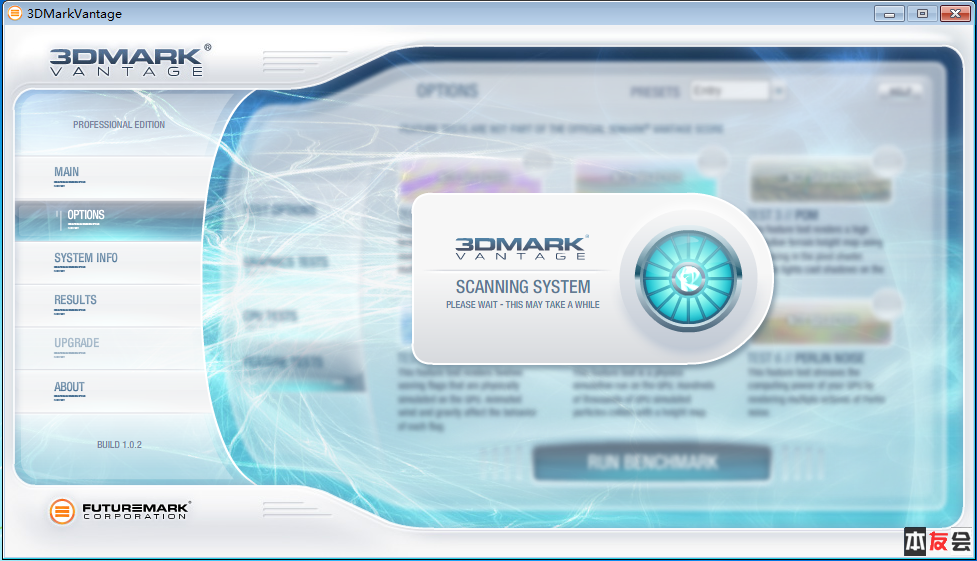Open the blurred PRESETS dropdown
Viewport: 977px width, 561px height.
[737, 91]
